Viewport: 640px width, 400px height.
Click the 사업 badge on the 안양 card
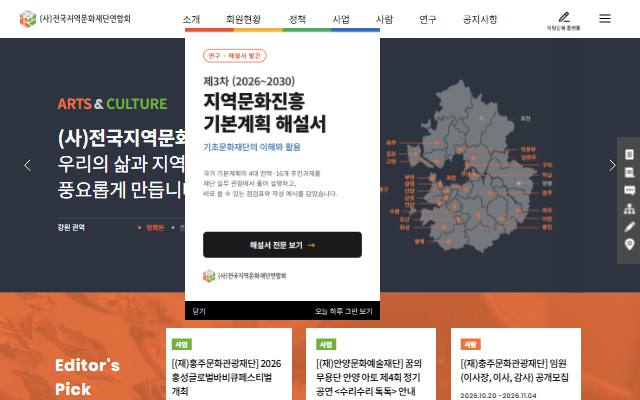326,344
